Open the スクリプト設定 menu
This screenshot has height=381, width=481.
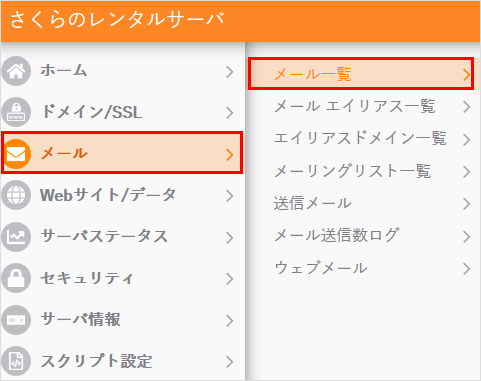click(x=122, y=361)
